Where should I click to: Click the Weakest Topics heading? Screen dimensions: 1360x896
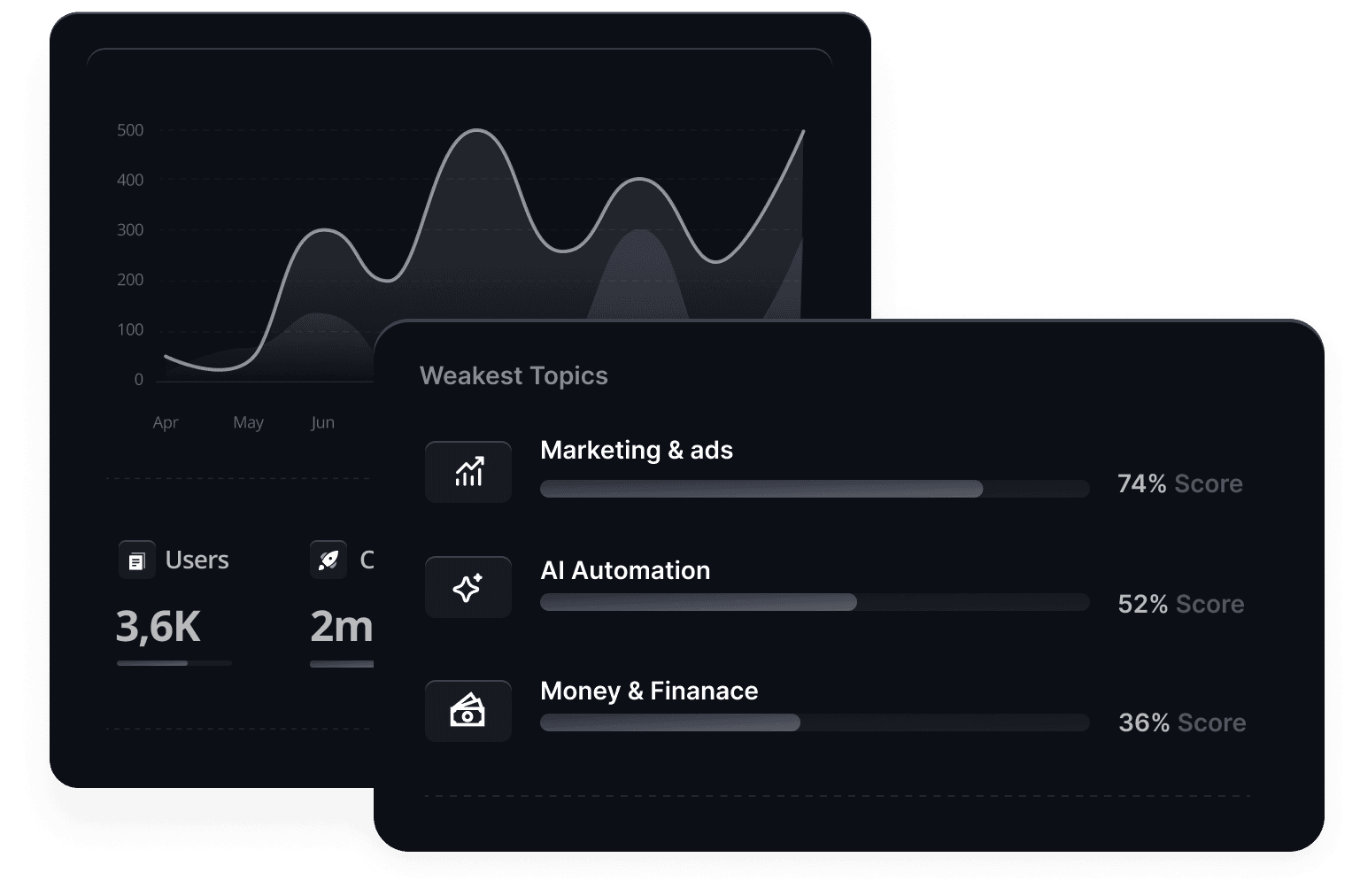(x=514, y=375)
